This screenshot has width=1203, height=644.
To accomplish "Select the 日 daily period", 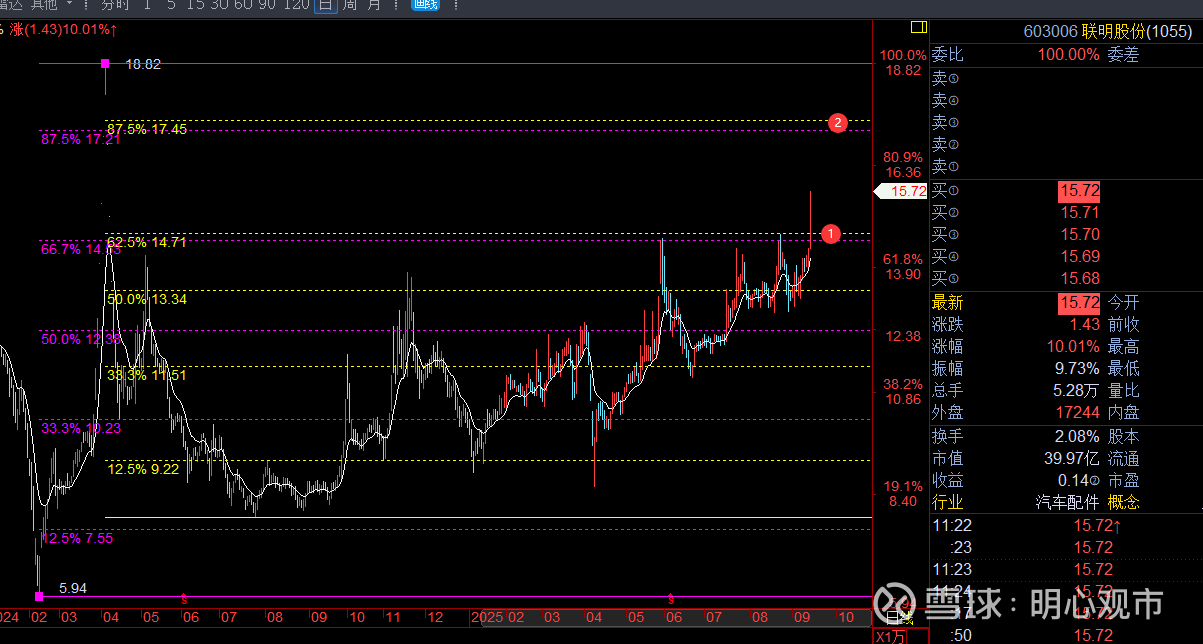I will (x=325, y=5).
